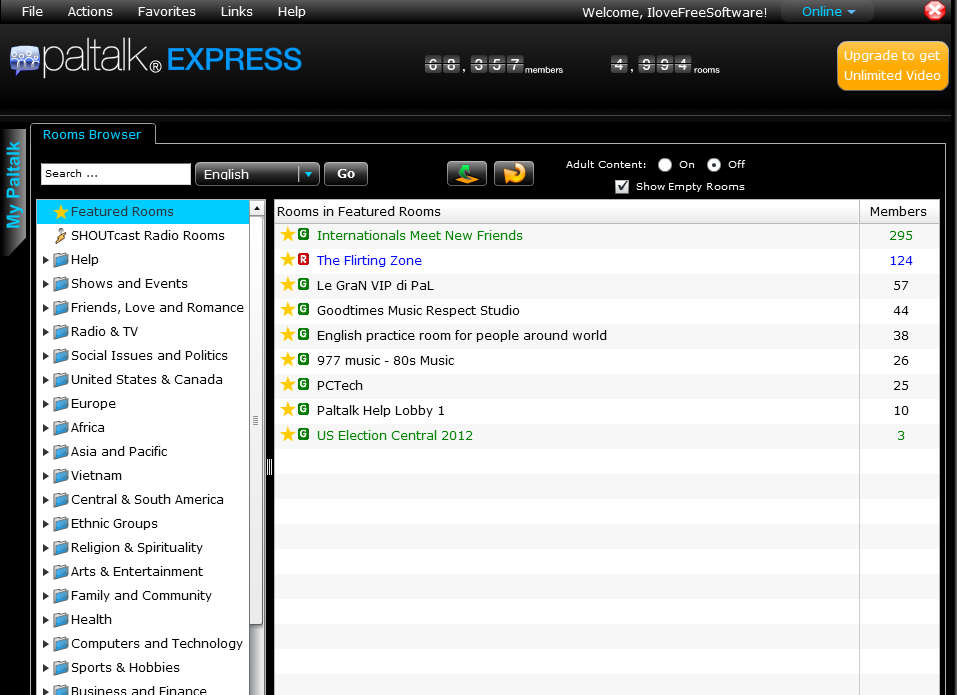The image size is (957, 695).
Task: Click the red R rating icon for The Flirting Zone
Action: click(303, 259)
